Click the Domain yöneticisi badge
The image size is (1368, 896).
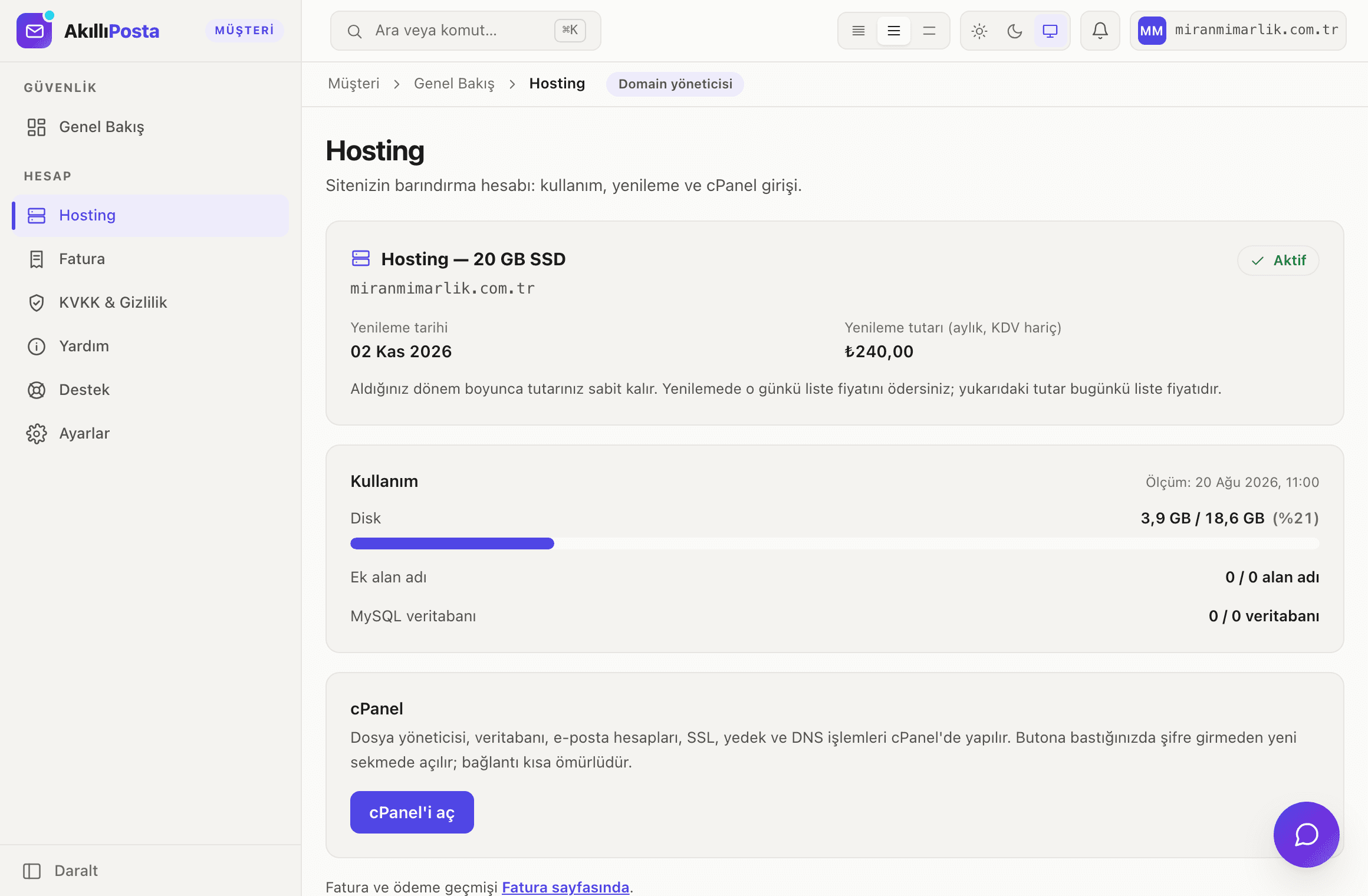(x=675, y=84)
